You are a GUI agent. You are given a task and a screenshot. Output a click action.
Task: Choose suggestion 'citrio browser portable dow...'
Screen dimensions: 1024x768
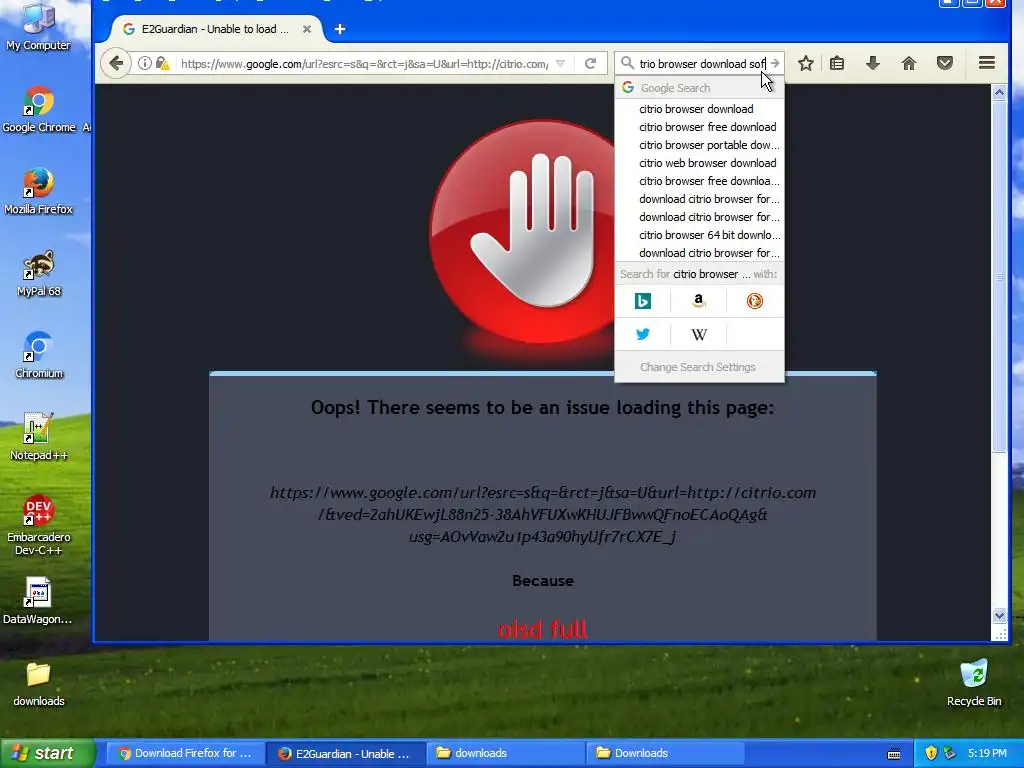point(699,145)
